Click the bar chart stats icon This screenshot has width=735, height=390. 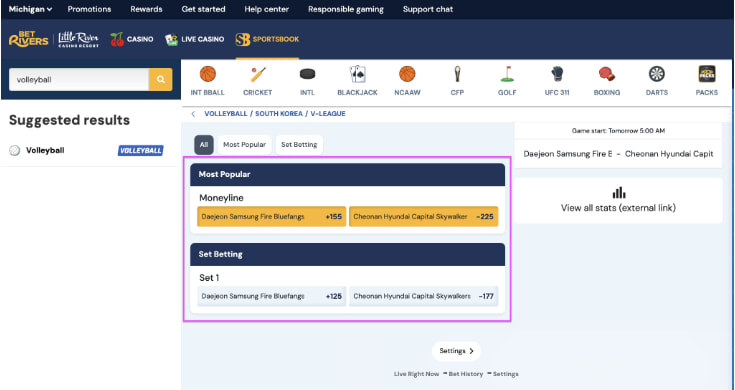(x=619, y=193)
